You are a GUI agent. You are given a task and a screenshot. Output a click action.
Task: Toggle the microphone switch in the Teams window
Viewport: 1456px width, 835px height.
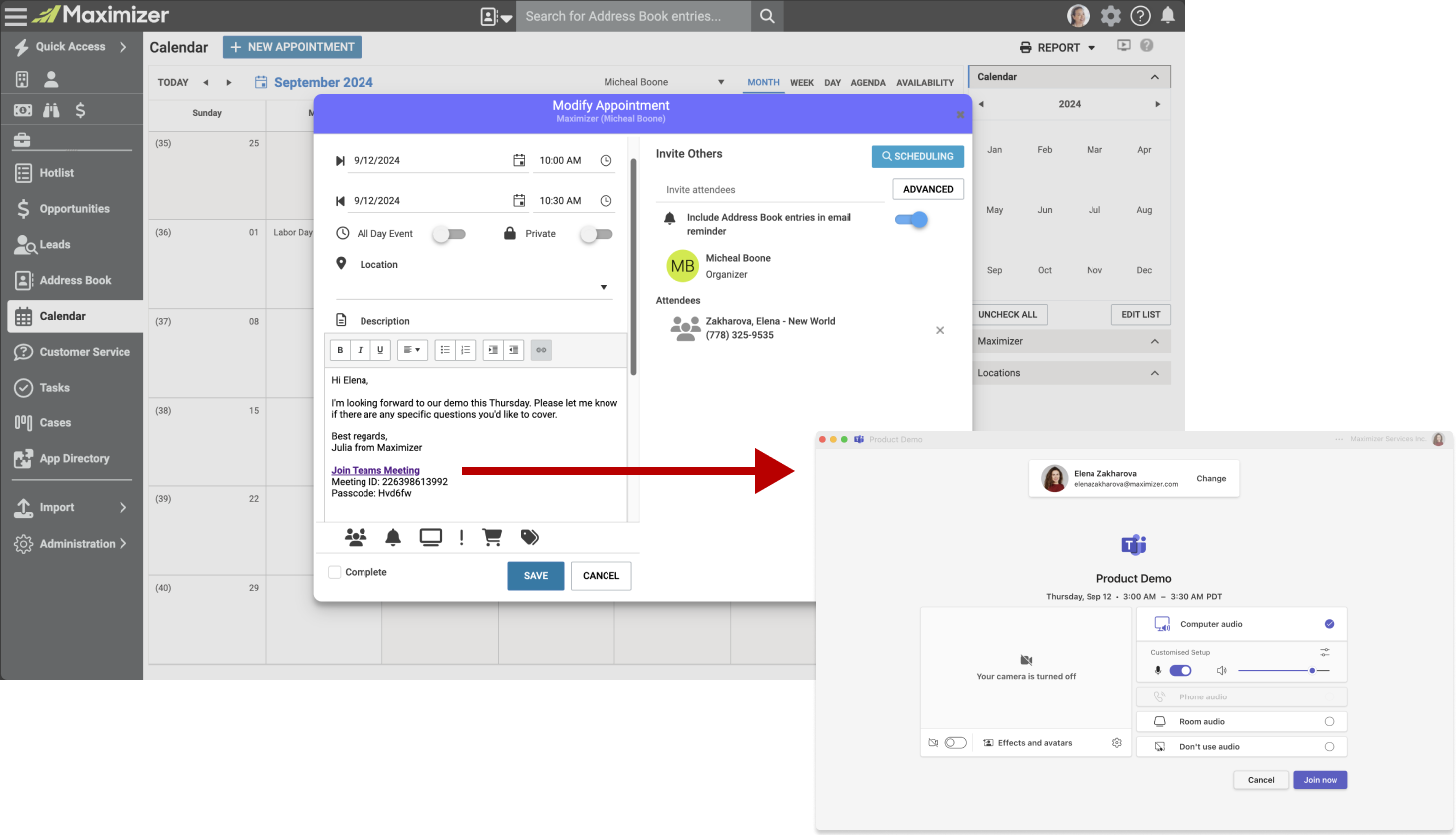1180,671
